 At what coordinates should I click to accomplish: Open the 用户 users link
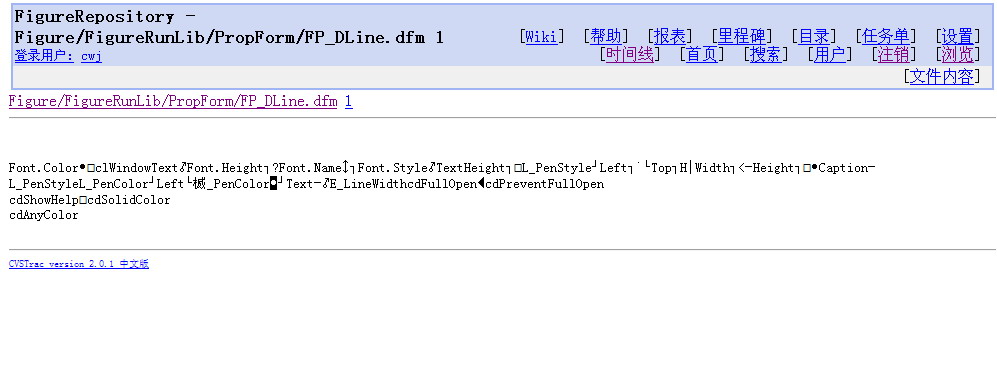pos(830,55)
